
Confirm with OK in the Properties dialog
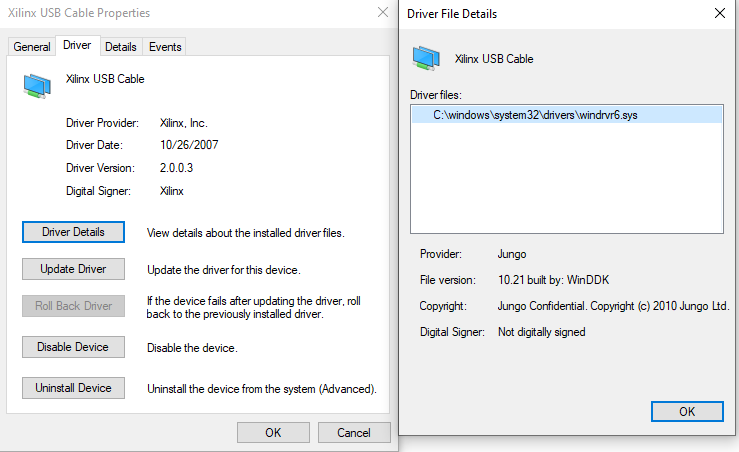click(x=273, y=433)
